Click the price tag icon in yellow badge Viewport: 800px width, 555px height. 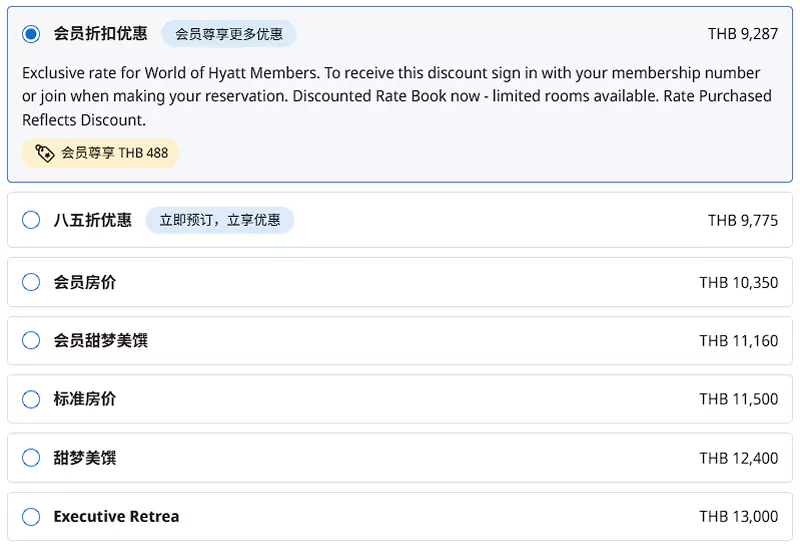tap(44, 153)
